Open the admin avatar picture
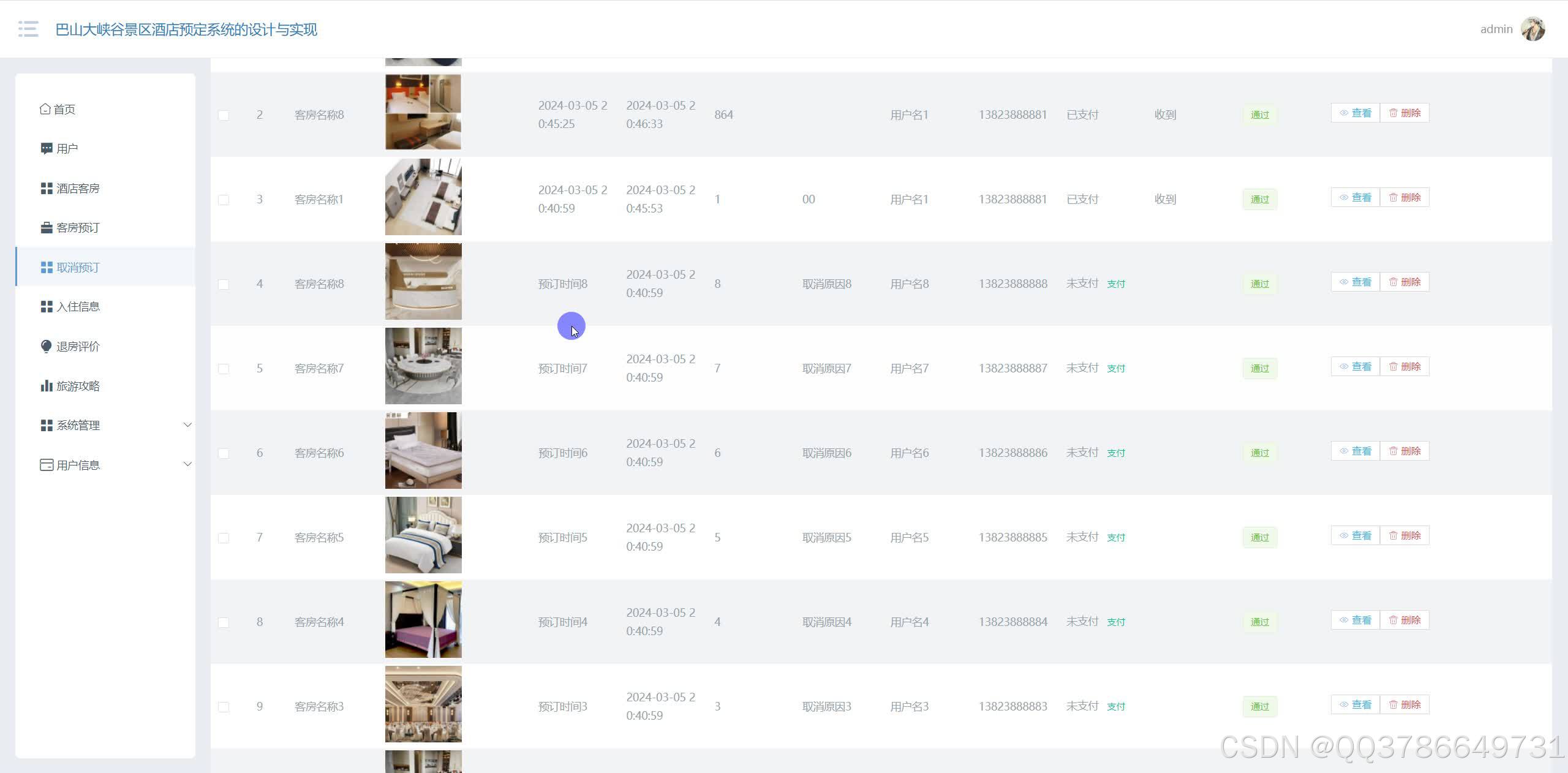Screen dimensions: 1568x773 point(1533,29)
